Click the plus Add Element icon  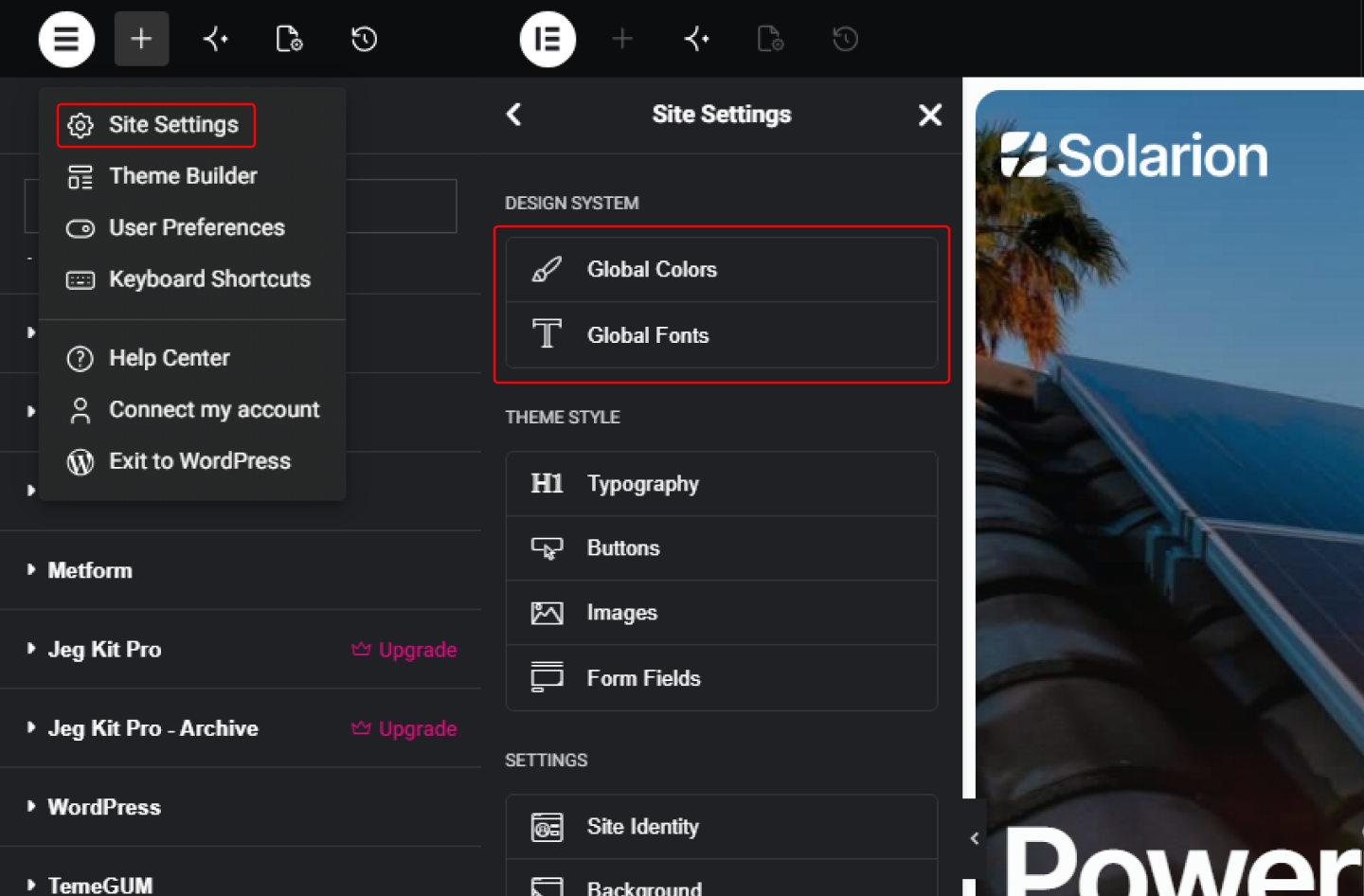click(x=141, y=39)
